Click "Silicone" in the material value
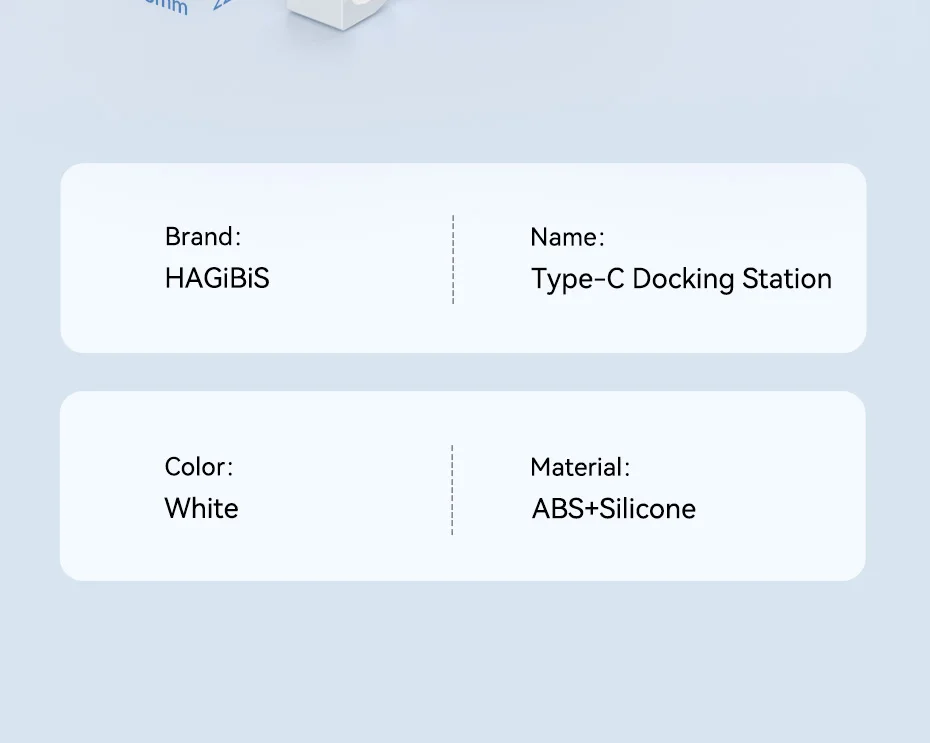 click(x=647, y=509)
